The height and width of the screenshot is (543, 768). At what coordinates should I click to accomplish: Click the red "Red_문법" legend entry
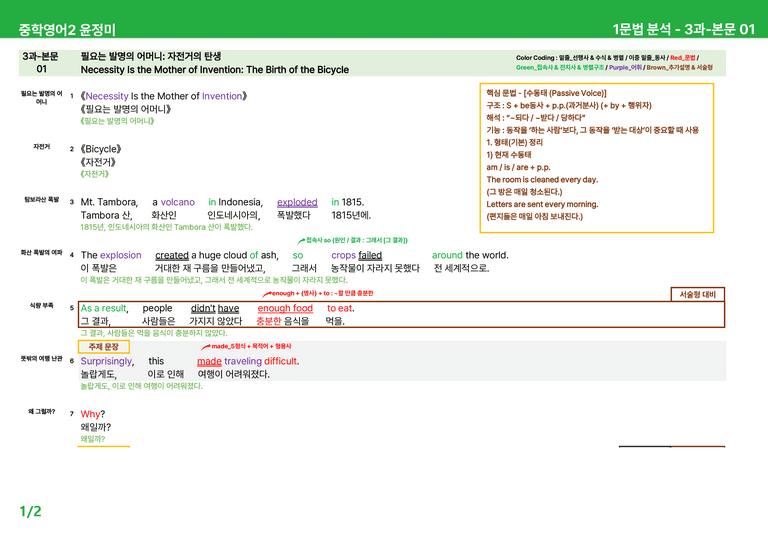682,58
